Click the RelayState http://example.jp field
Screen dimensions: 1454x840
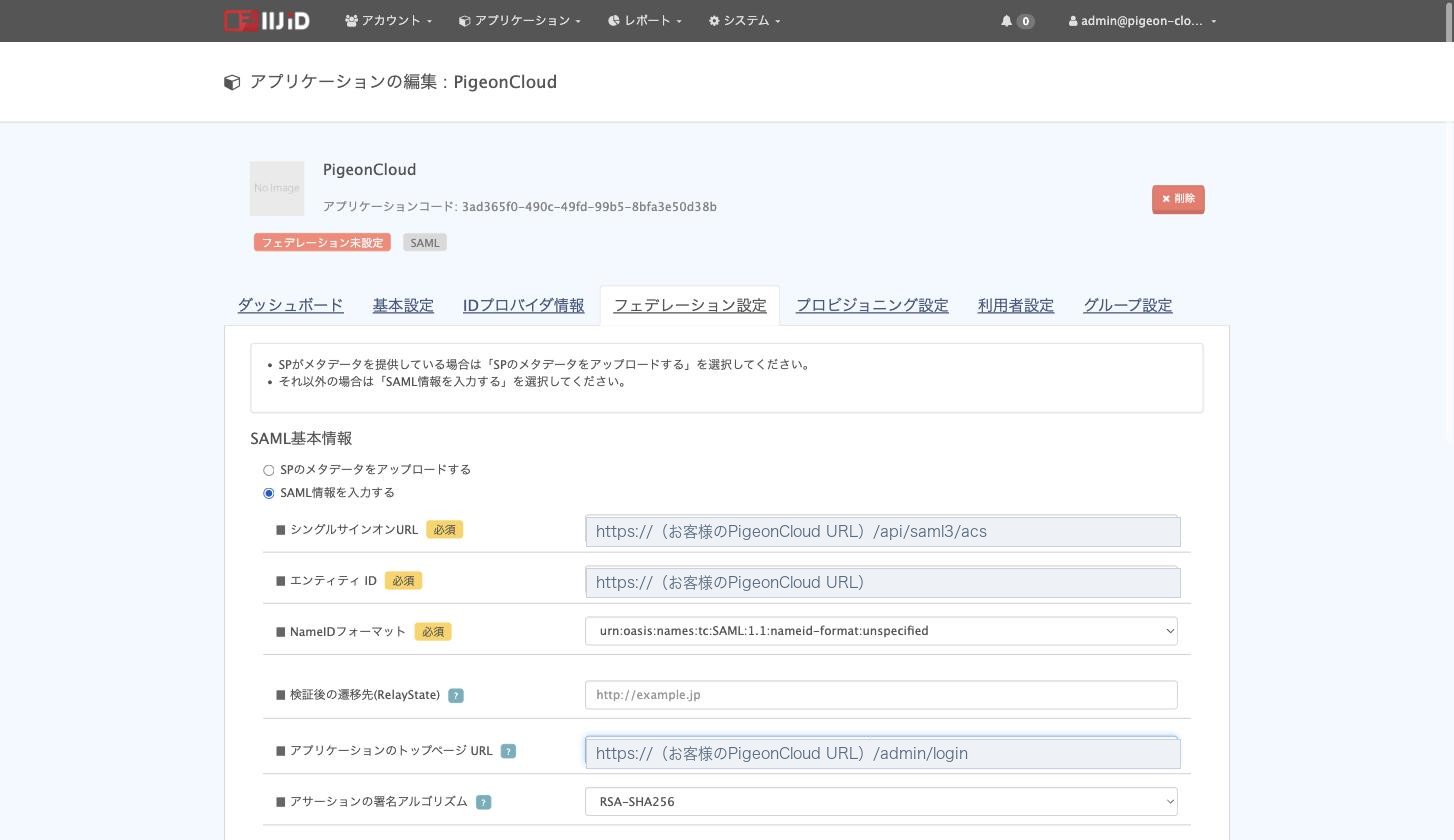click(881, 695)
